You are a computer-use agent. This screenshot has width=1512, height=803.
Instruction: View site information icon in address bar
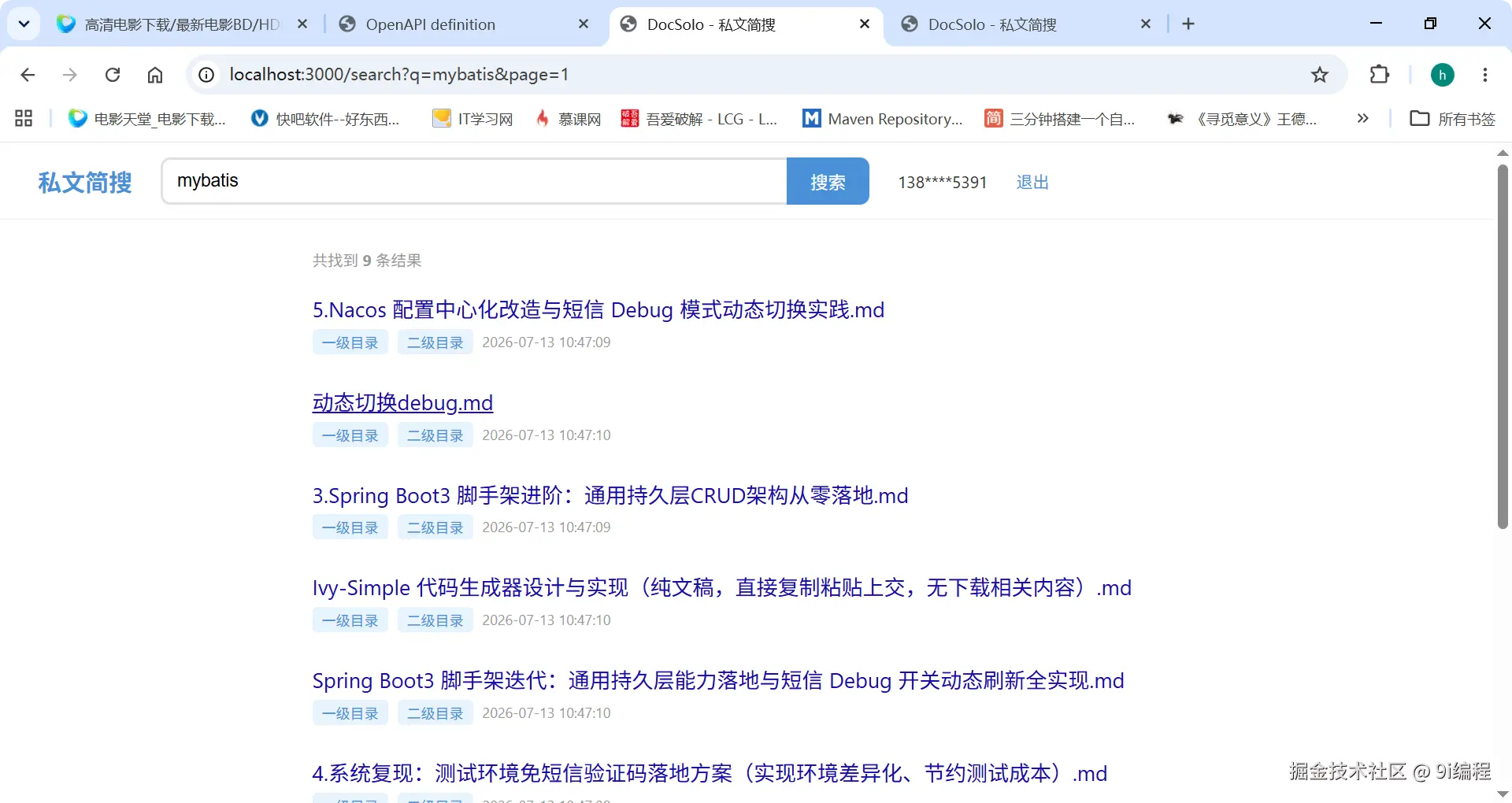pos(206,75)
